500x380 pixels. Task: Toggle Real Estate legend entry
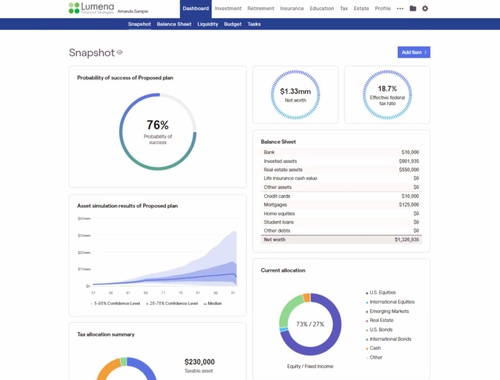coord(380,320)
